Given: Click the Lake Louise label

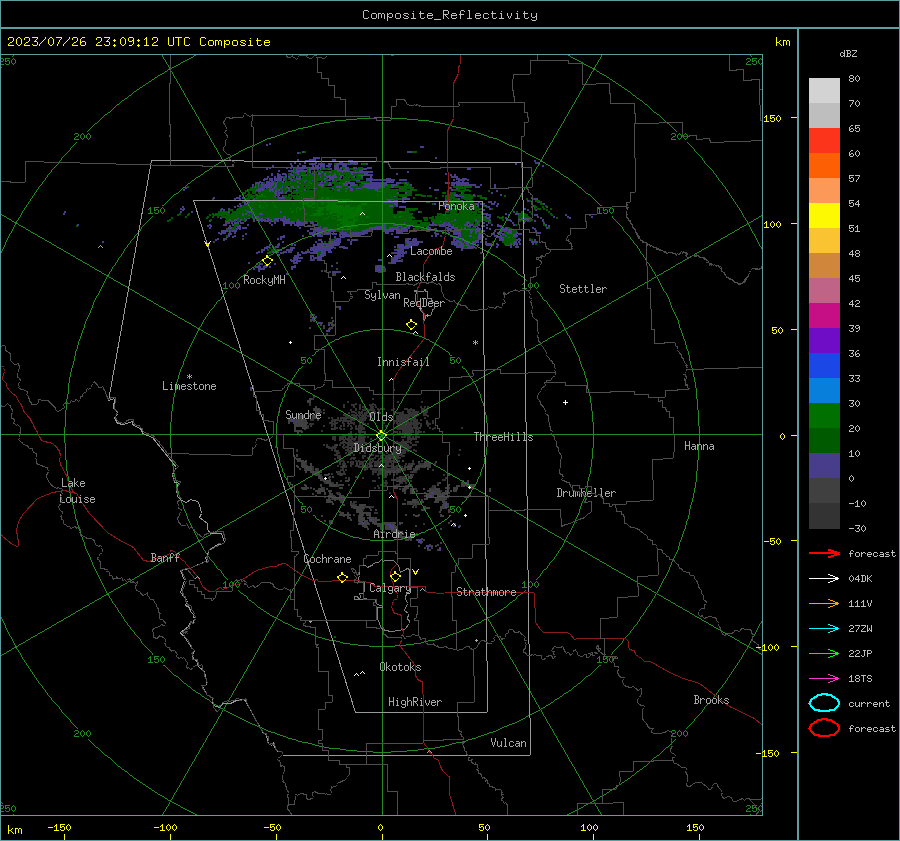Looking at the screenshot, I should tap(77, 491).
